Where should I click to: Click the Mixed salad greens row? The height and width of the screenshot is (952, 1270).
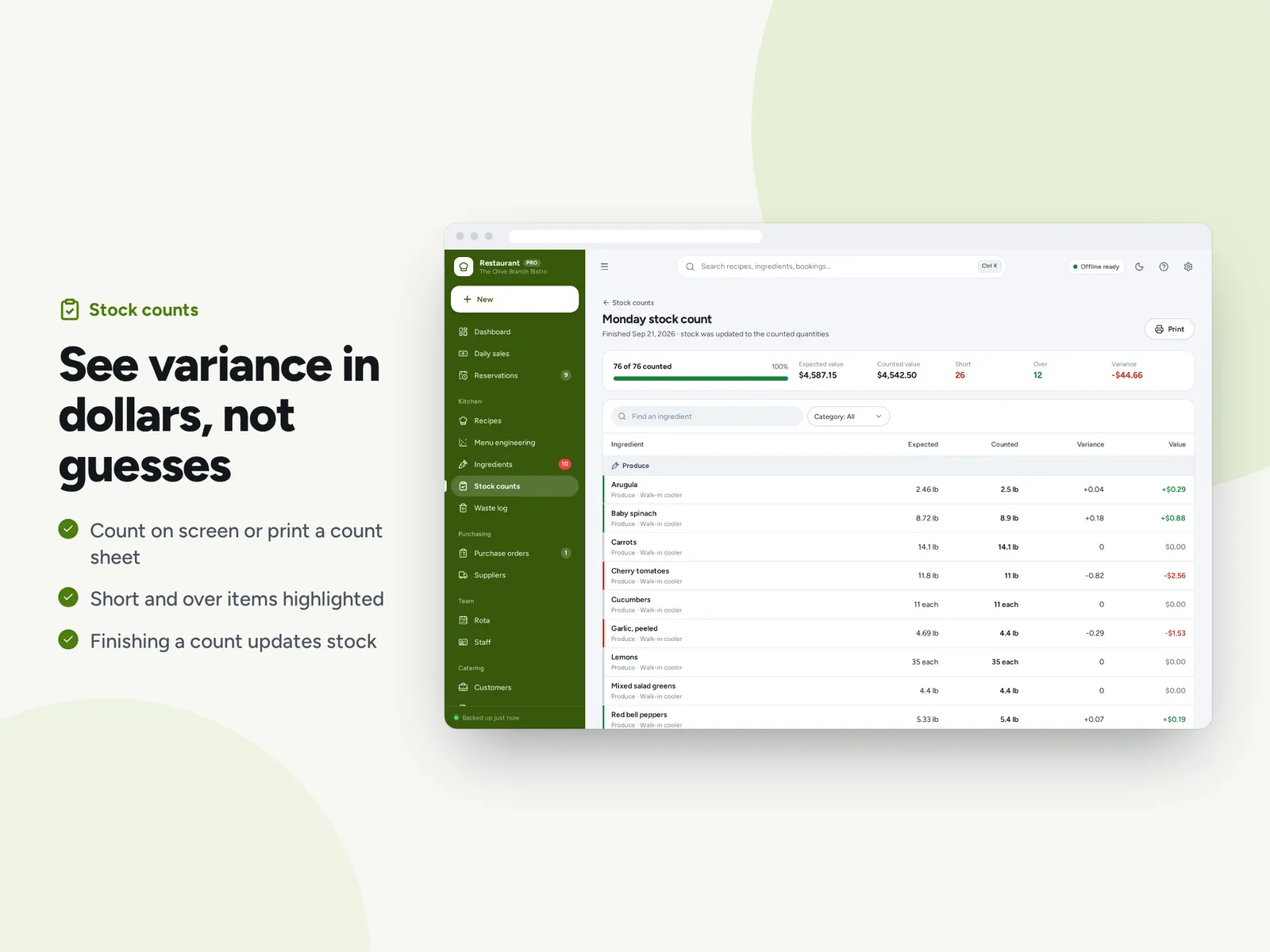coord(899,691)
